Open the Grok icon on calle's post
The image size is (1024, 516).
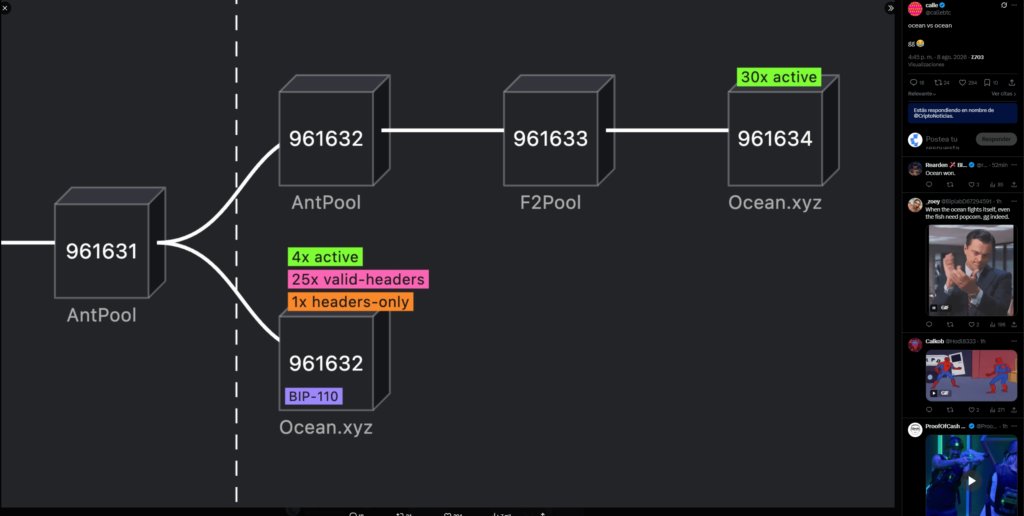coord(1004,5)
